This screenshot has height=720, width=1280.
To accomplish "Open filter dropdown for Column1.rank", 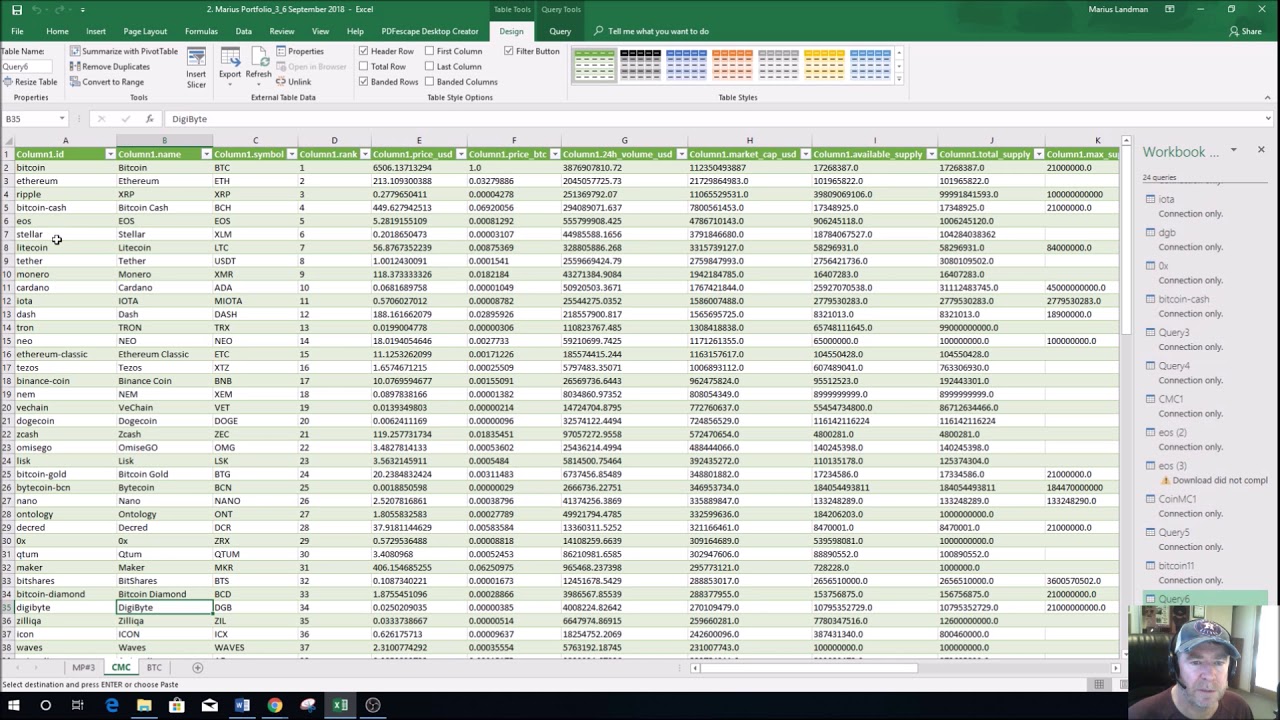I will 365,154.
